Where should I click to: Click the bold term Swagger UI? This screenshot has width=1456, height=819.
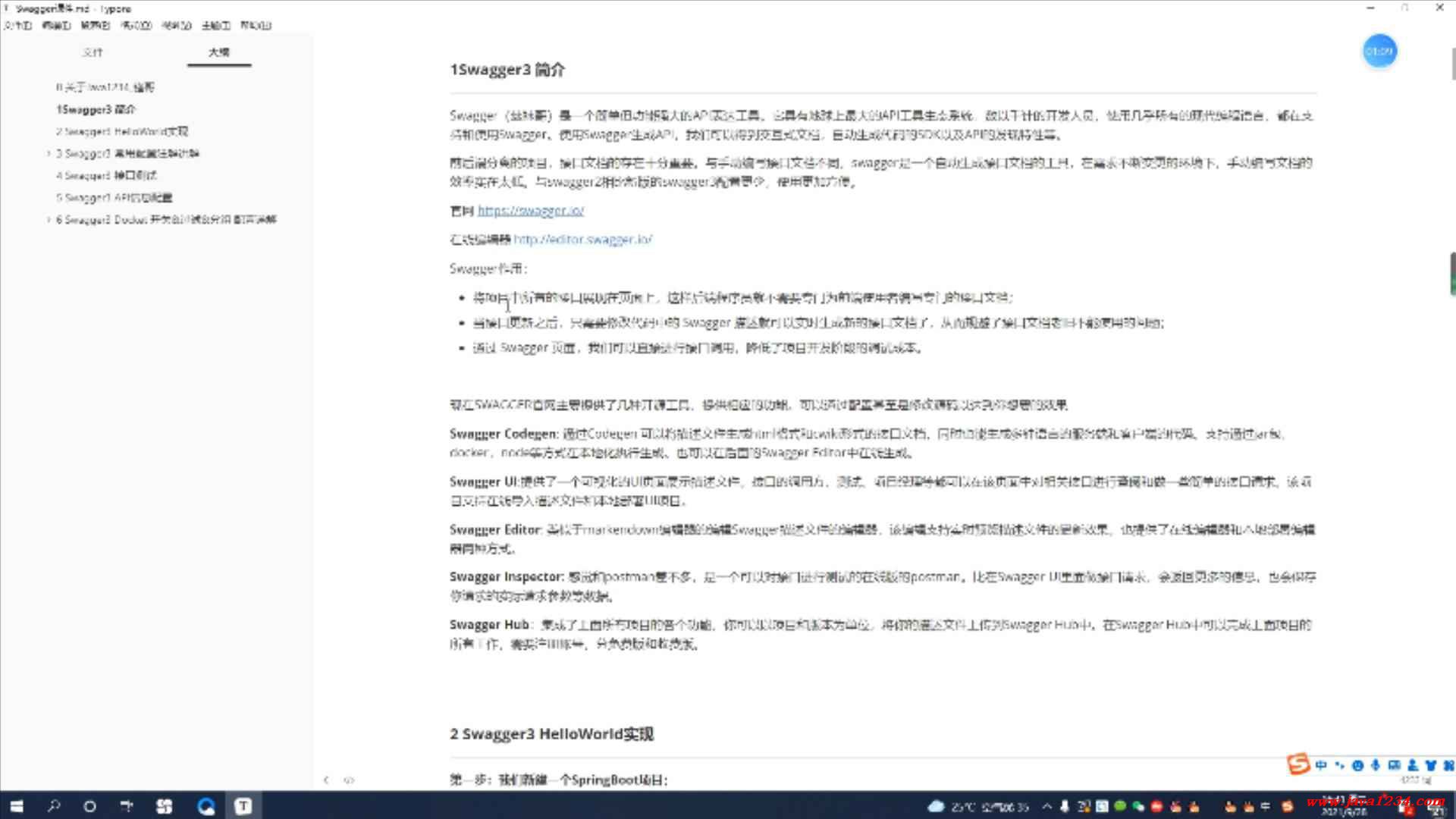484,482
